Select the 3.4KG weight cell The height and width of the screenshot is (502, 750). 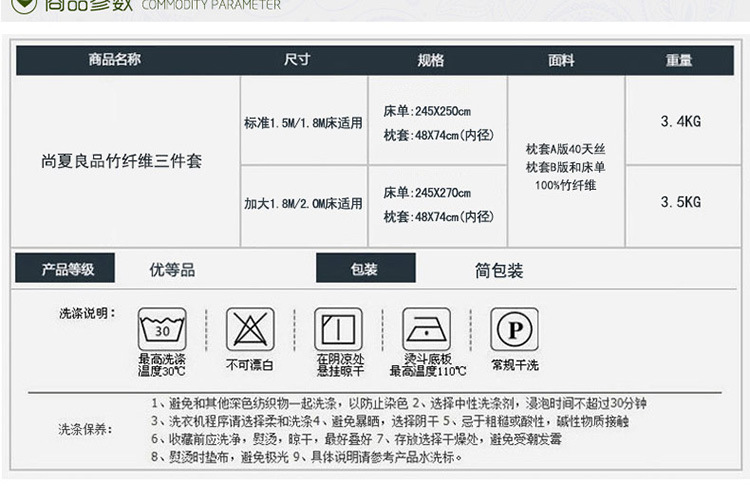pyautogui.click(x=681, y=121)
